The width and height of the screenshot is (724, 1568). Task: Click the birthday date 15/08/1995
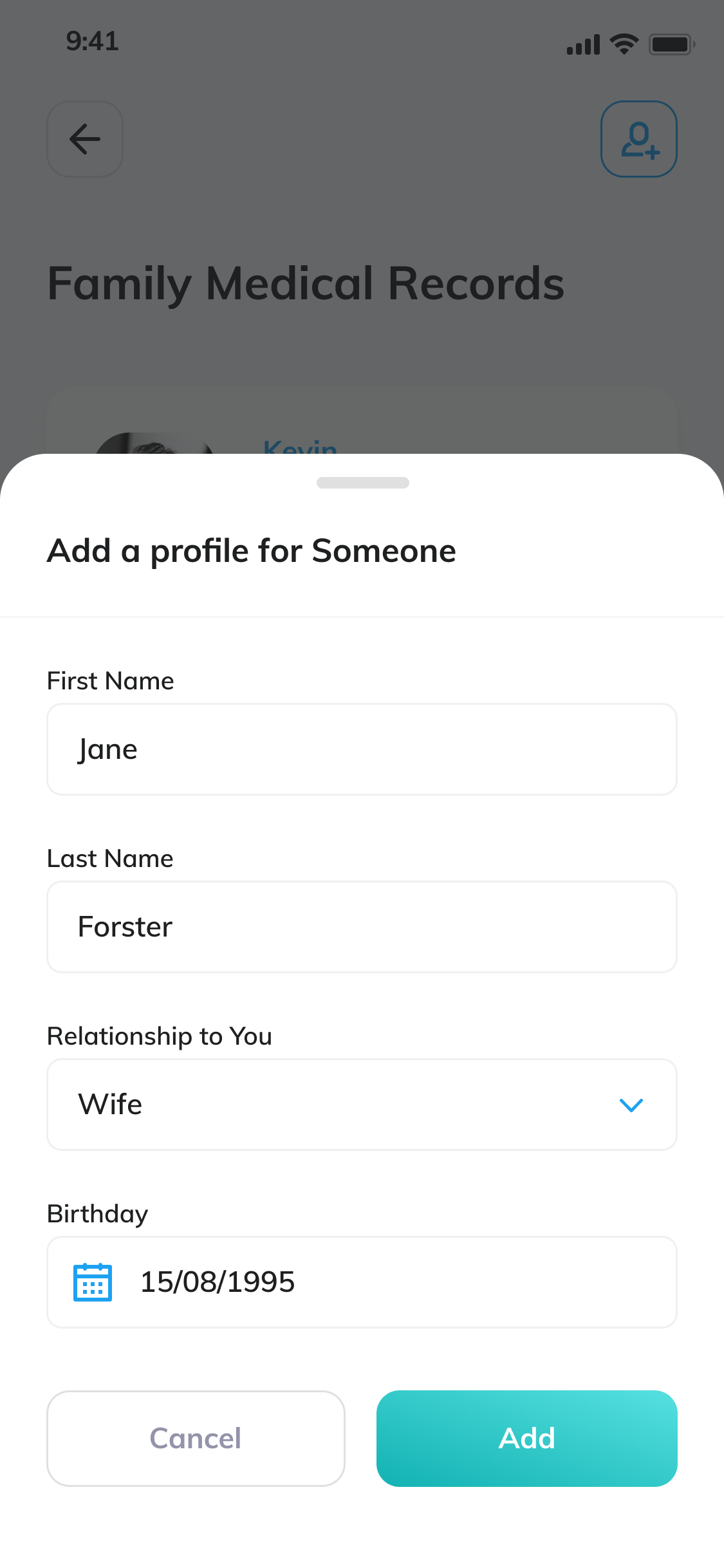218,1282
